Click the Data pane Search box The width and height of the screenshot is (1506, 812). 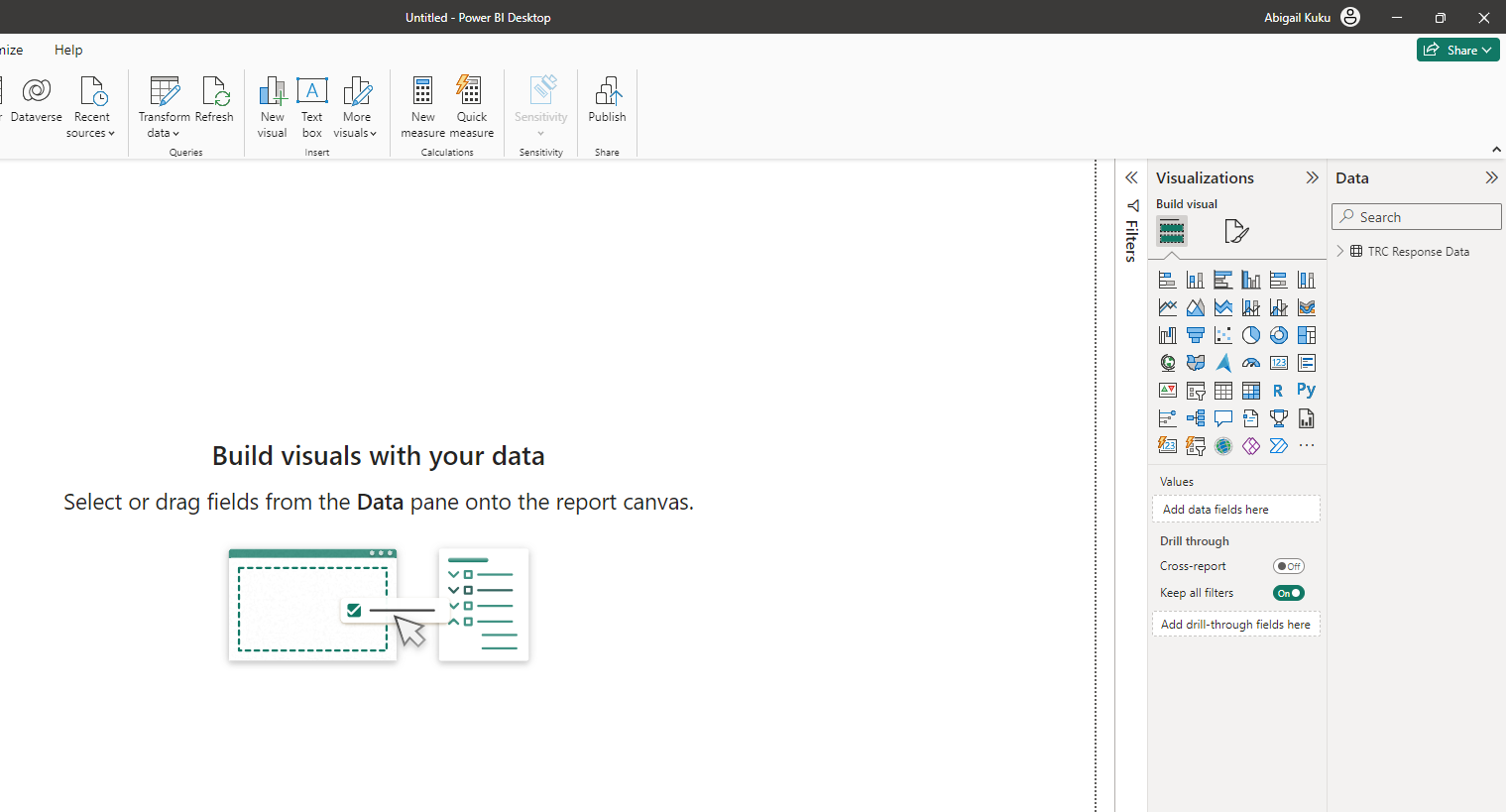click(x=1417, y=217)
